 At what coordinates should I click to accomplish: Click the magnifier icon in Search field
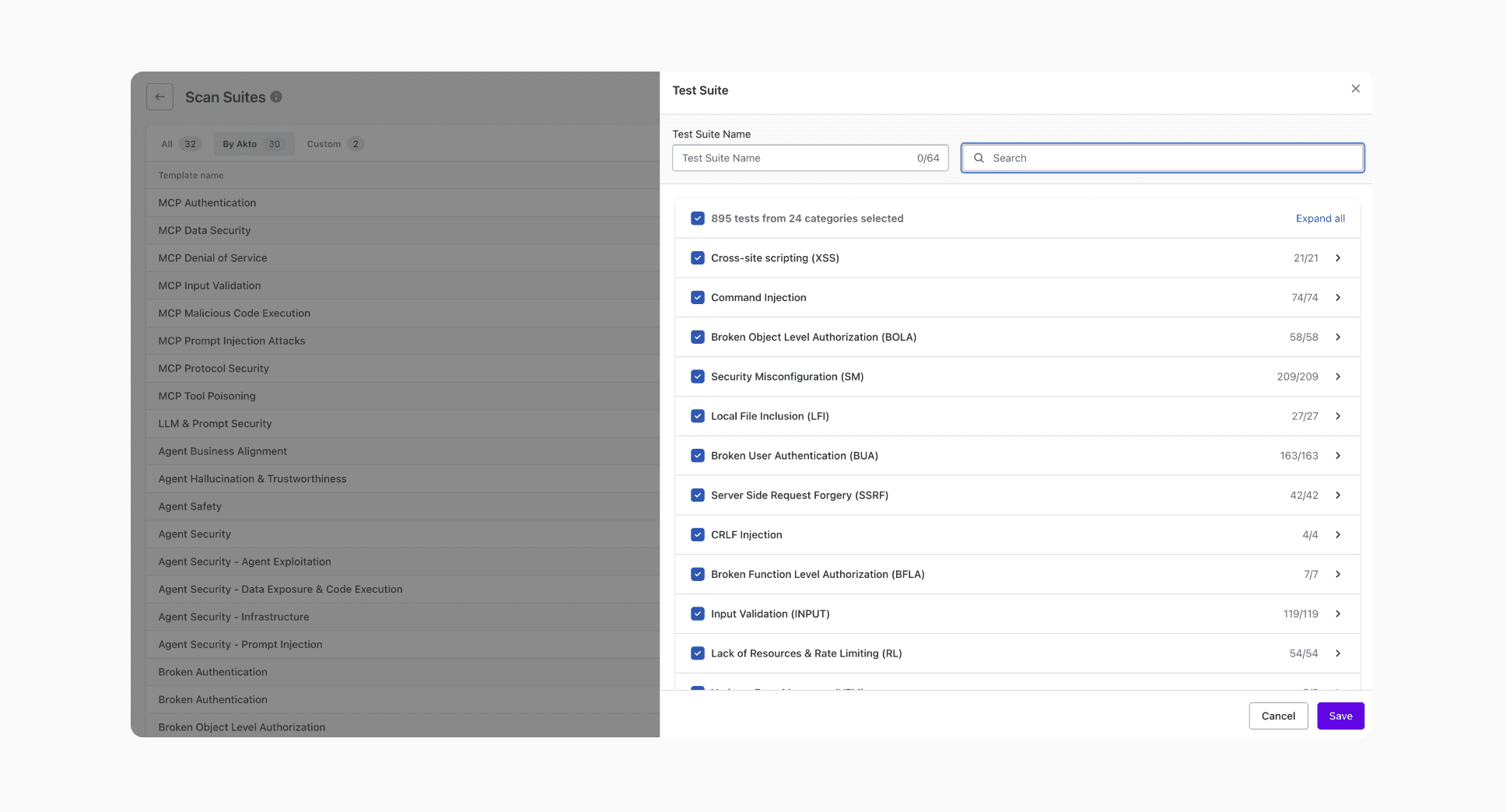tap(979, 158)
